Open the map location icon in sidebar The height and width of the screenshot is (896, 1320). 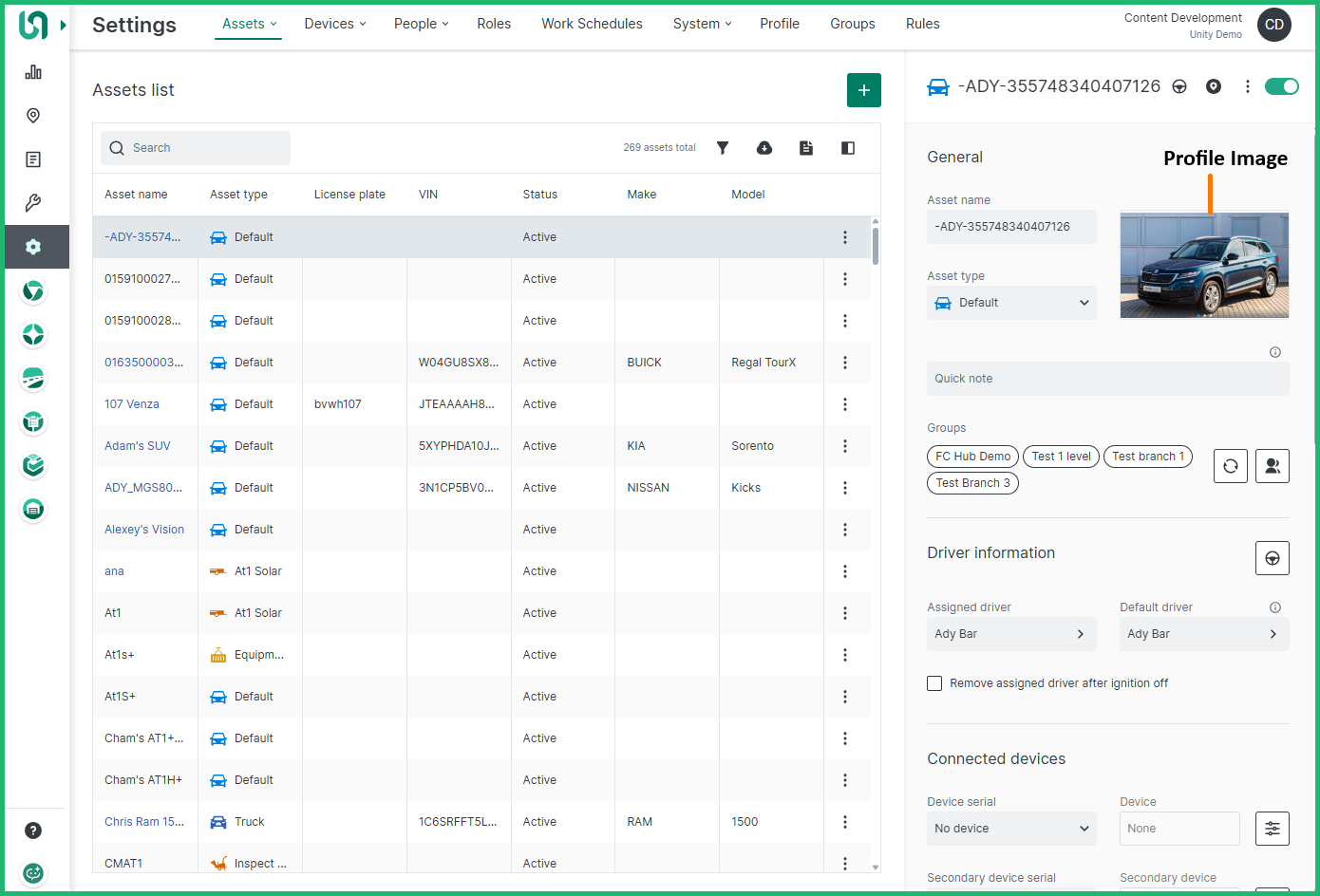coord(33,116)
